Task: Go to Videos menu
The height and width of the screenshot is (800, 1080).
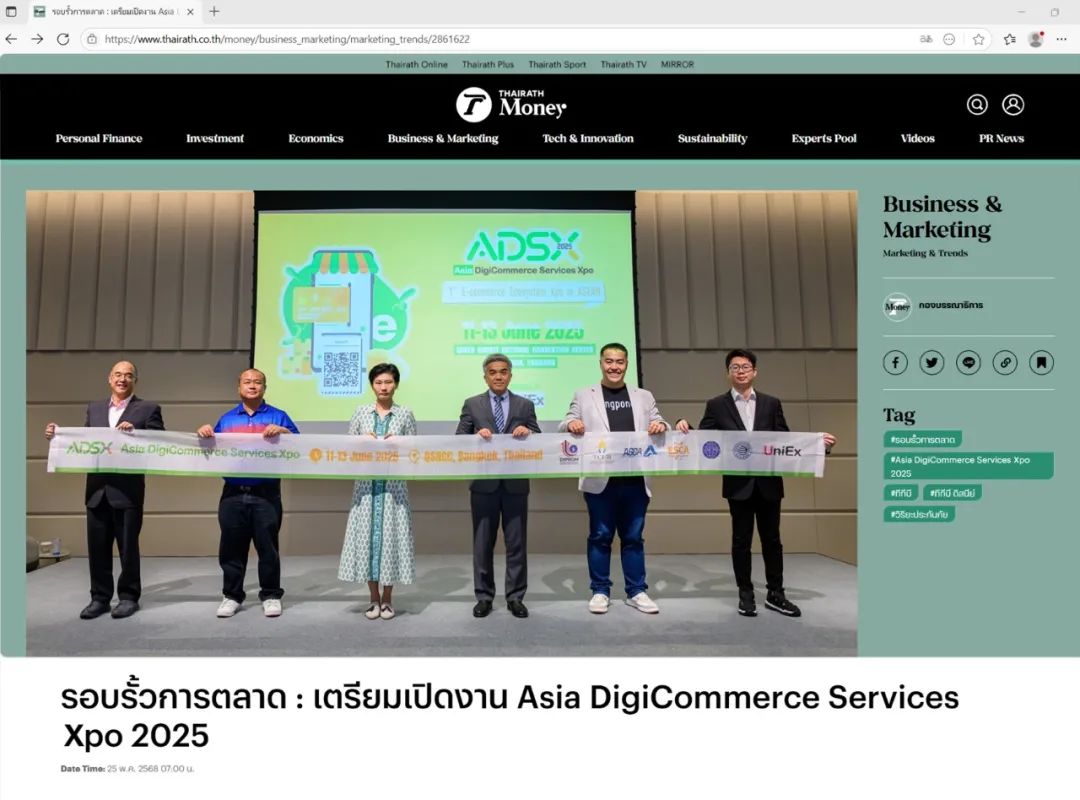Action: 917,139
